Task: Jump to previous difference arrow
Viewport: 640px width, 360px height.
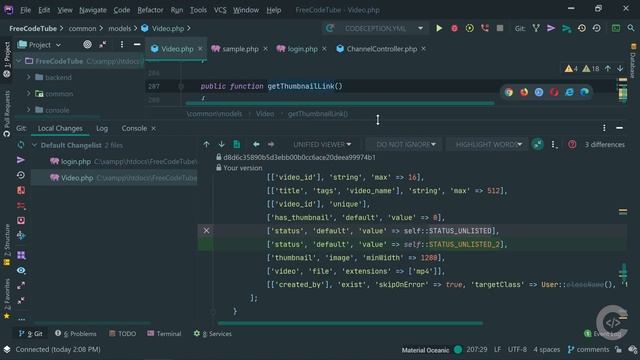Action: coord(207,144)
